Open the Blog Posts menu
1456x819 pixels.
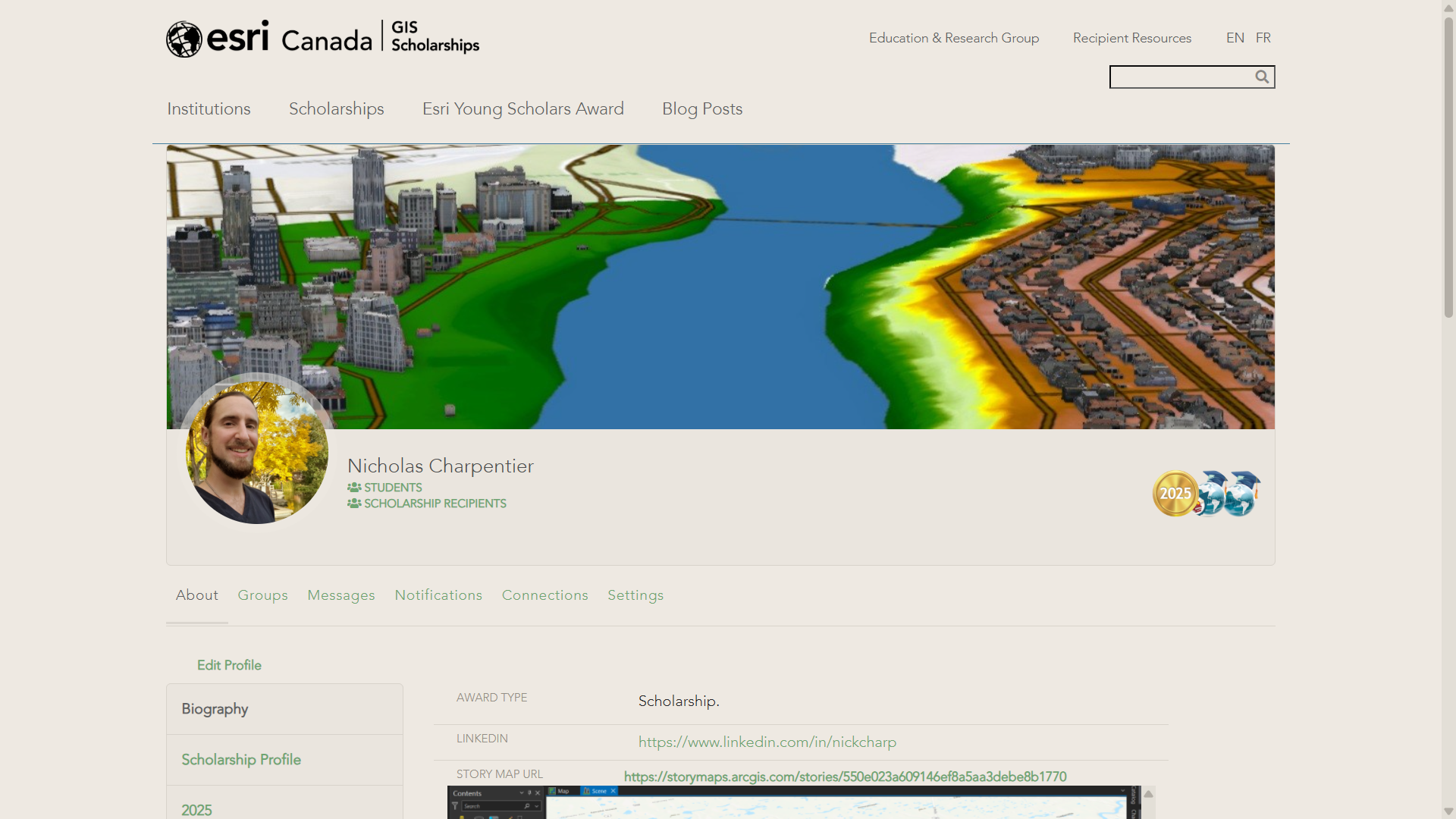701,109
